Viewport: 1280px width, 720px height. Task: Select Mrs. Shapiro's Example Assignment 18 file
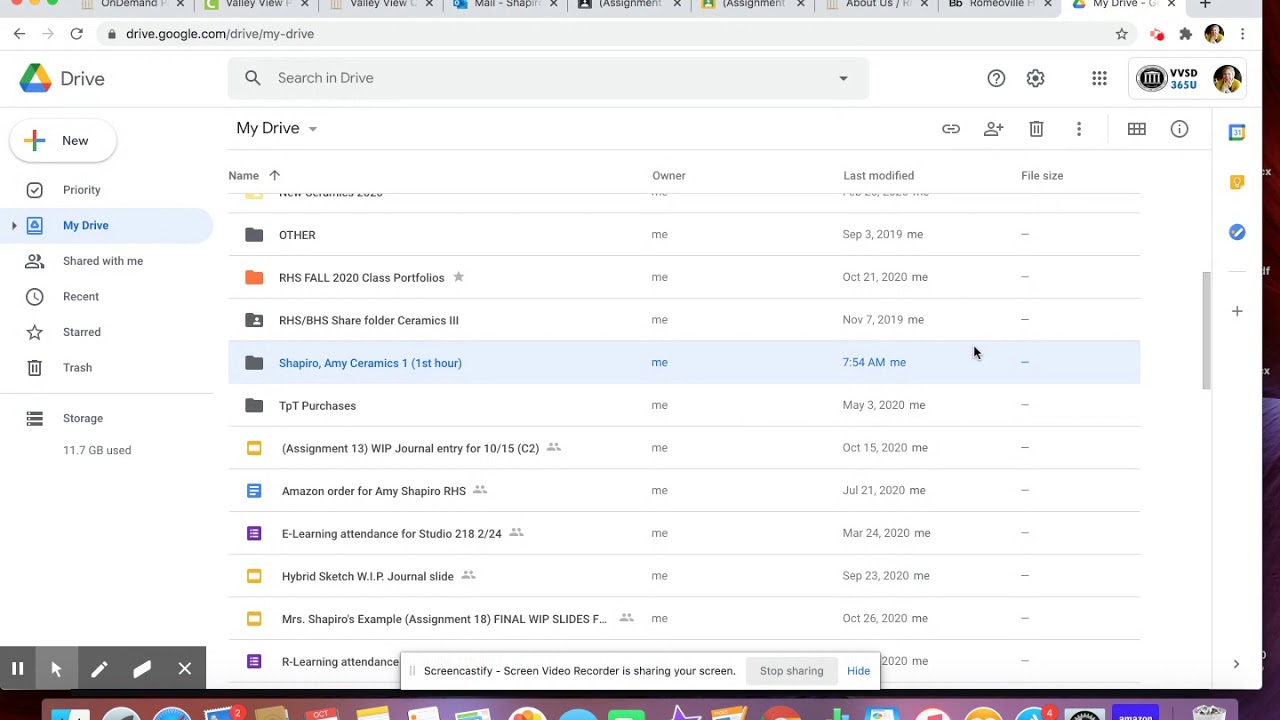(x=684, y=619)
